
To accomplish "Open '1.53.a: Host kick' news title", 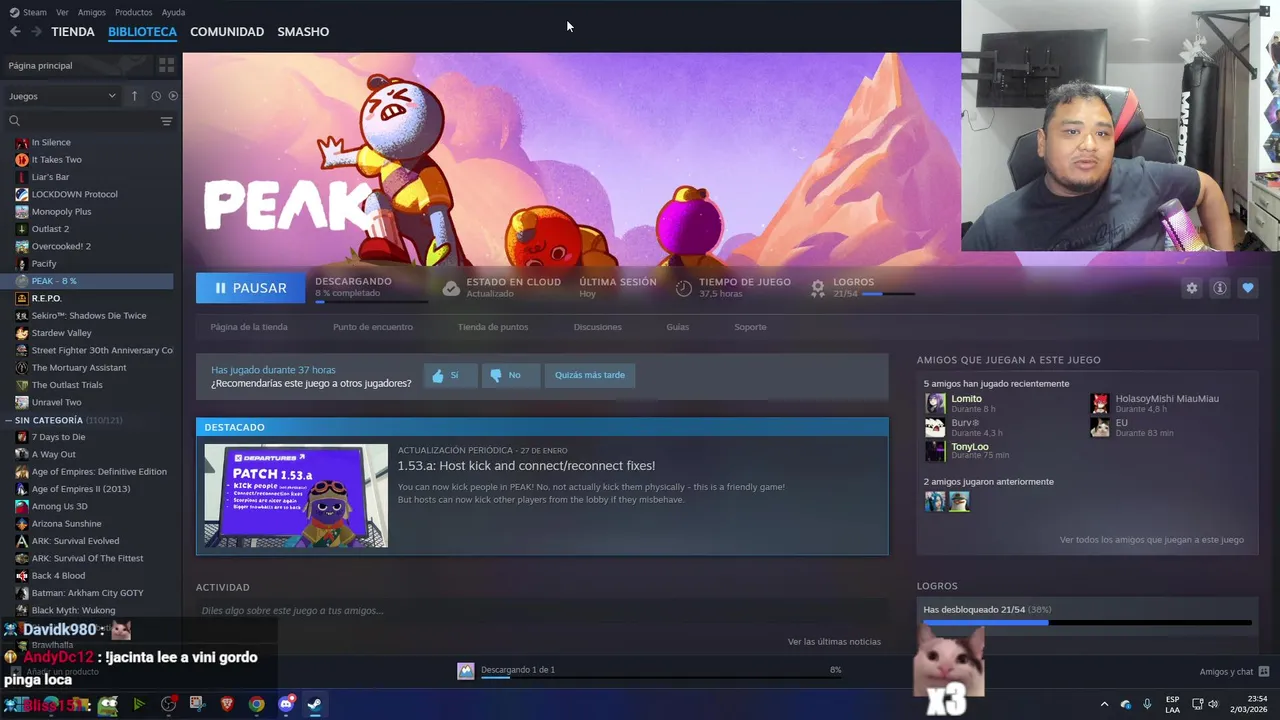I will 526,466.
